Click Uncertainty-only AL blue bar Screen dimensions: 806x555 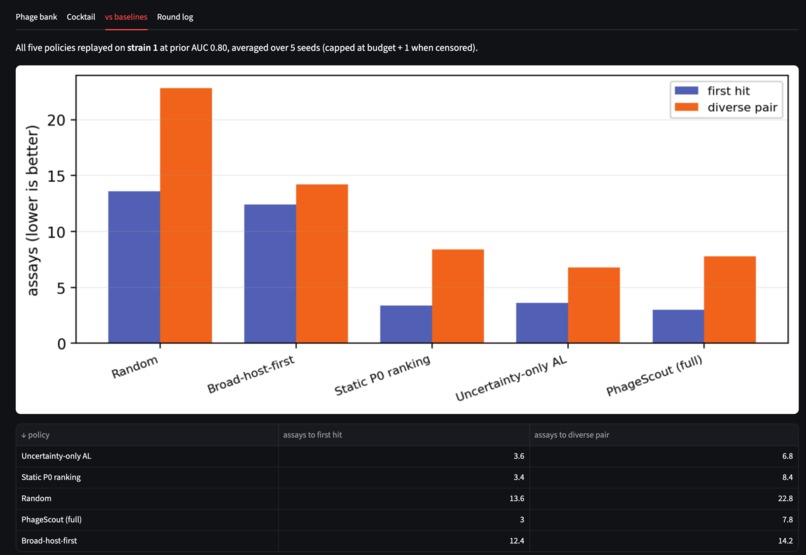coord(542,323)
